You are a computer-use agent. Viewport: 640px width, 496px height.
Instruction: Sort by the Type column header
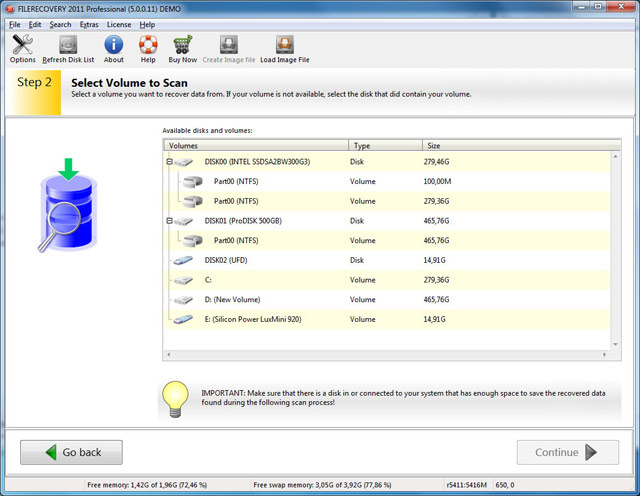pos(385,146)
